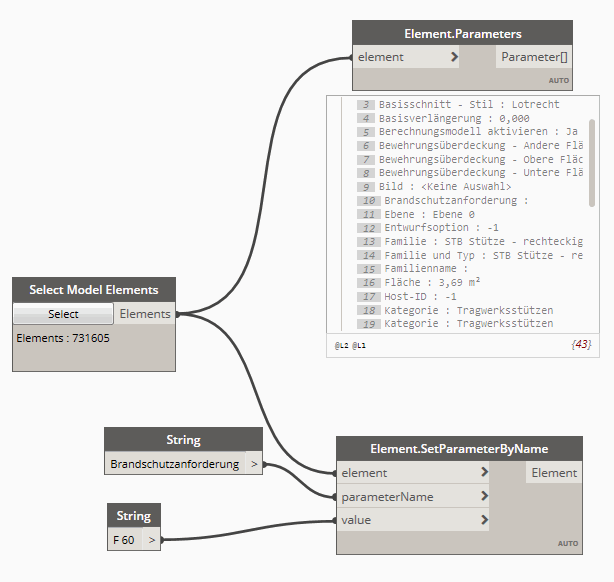Click the Elements output port

pyautogui.click(x=145, y=314)
